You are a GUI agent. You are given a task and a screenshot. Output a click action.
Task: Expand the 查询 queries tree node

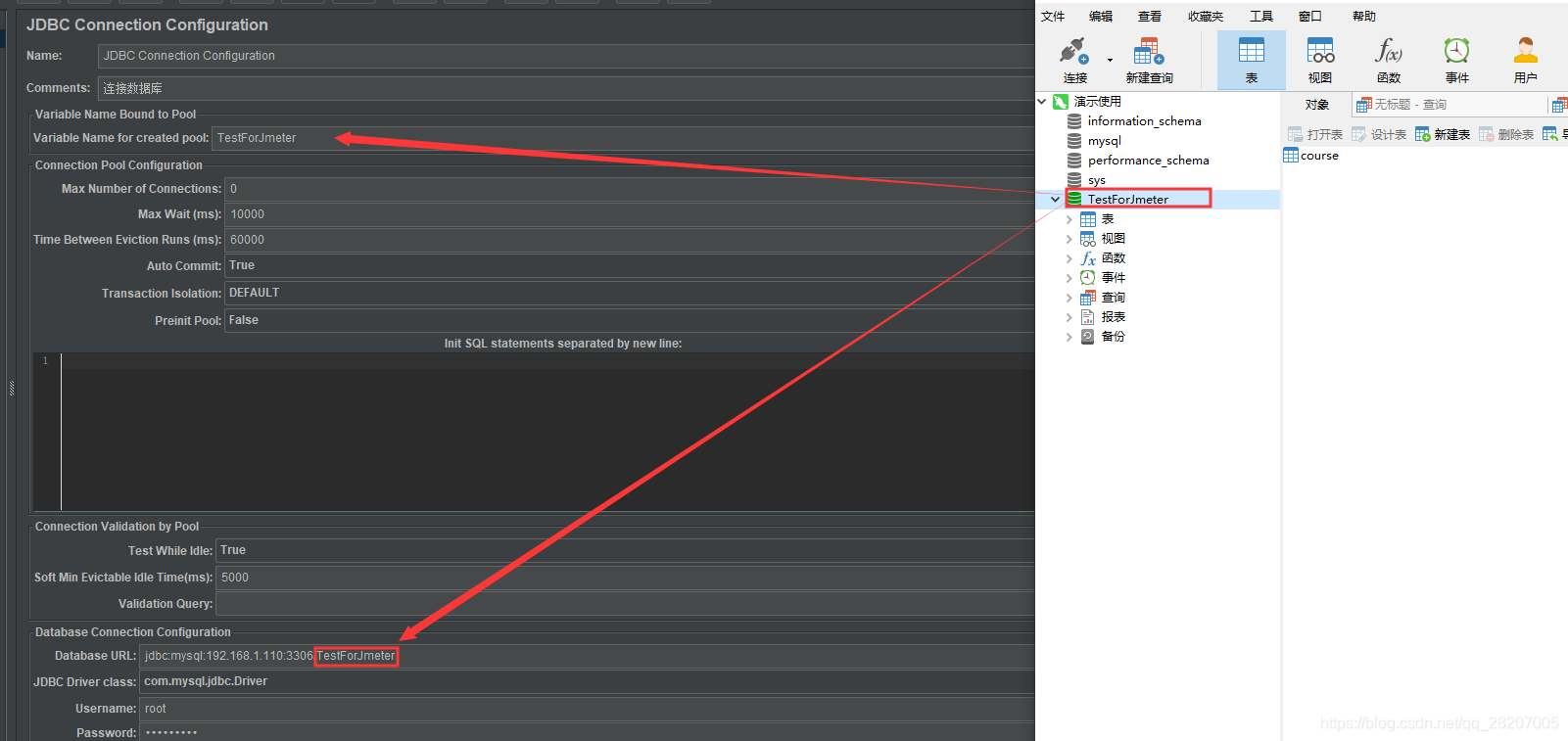(1069, 298)
